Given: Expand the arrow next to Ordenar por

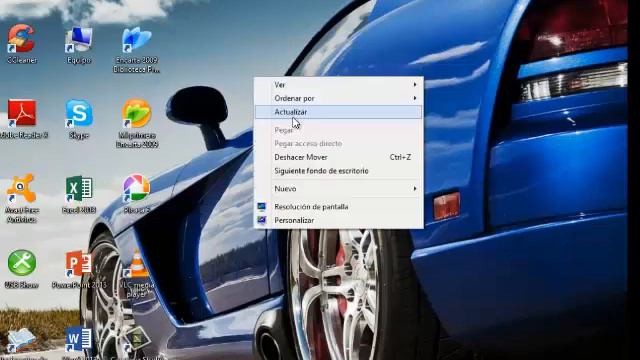Looking at the screenshot, I should (415, 98).
